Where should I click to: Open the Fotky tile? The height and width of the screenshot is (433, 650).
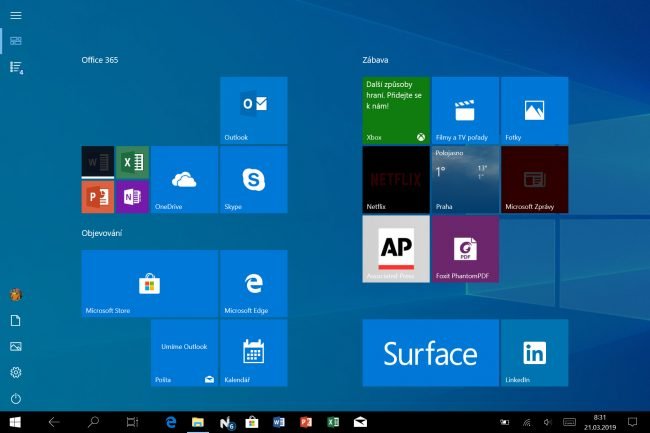[534, 110]
